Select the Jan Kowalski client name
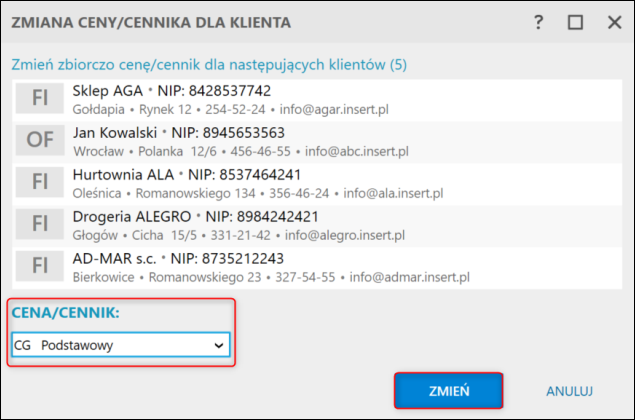 tap(115, 133)
